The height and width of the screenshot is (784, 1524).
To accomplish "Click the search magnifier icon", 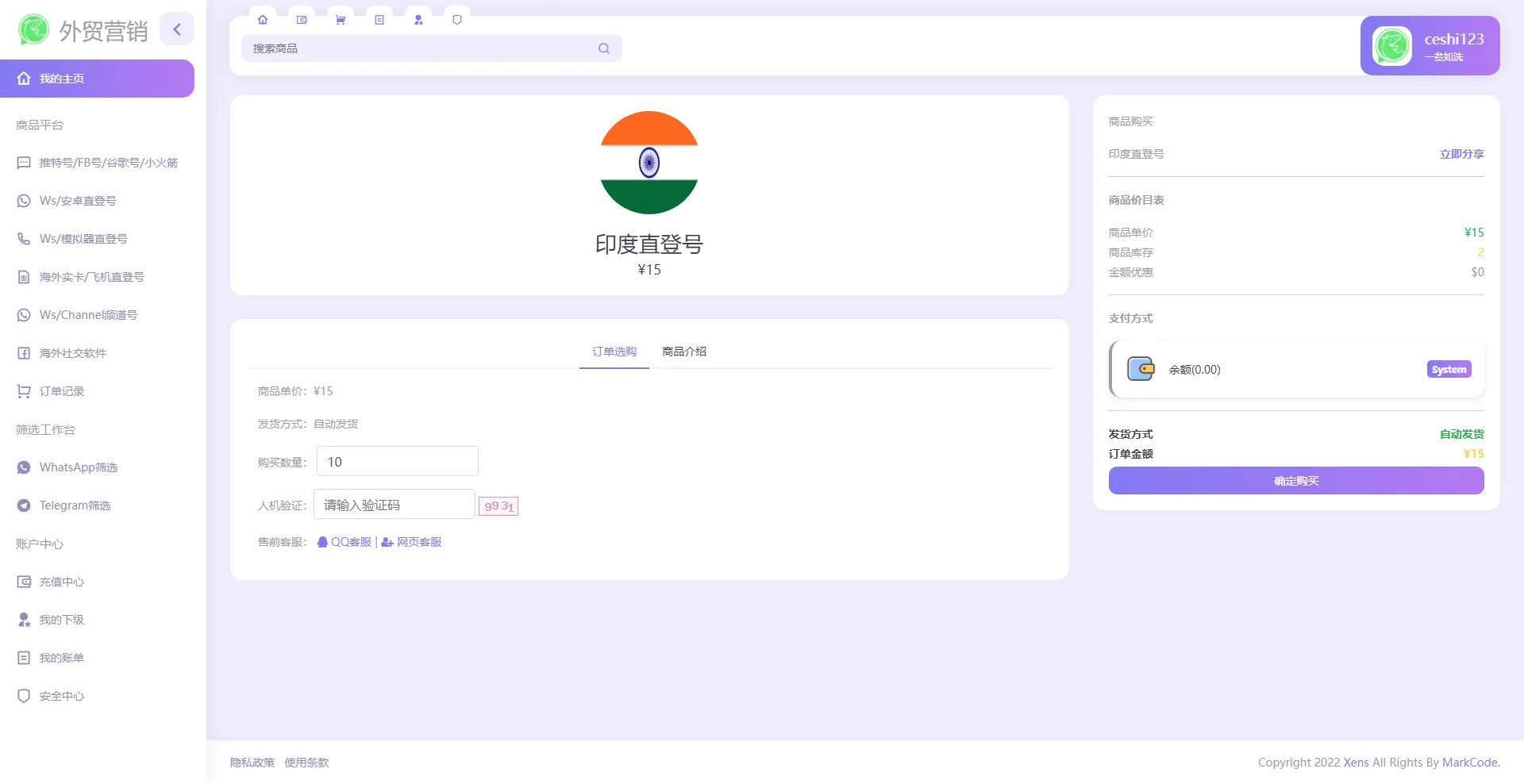I will (x=603, y=48).
